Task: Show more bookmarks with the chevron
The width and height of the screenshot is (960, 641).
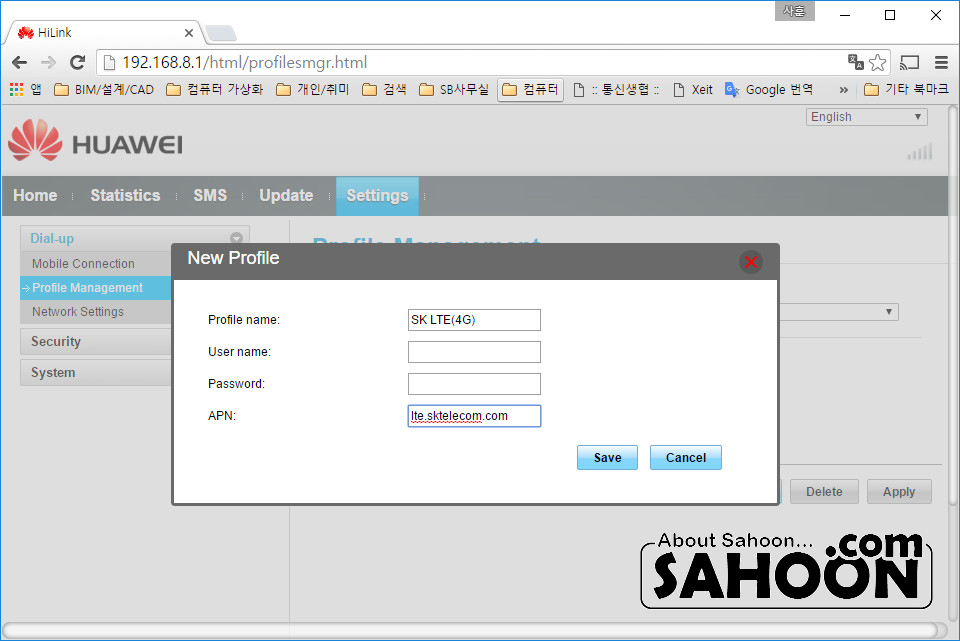Action: pyautogui.click(x=844, y=90)
